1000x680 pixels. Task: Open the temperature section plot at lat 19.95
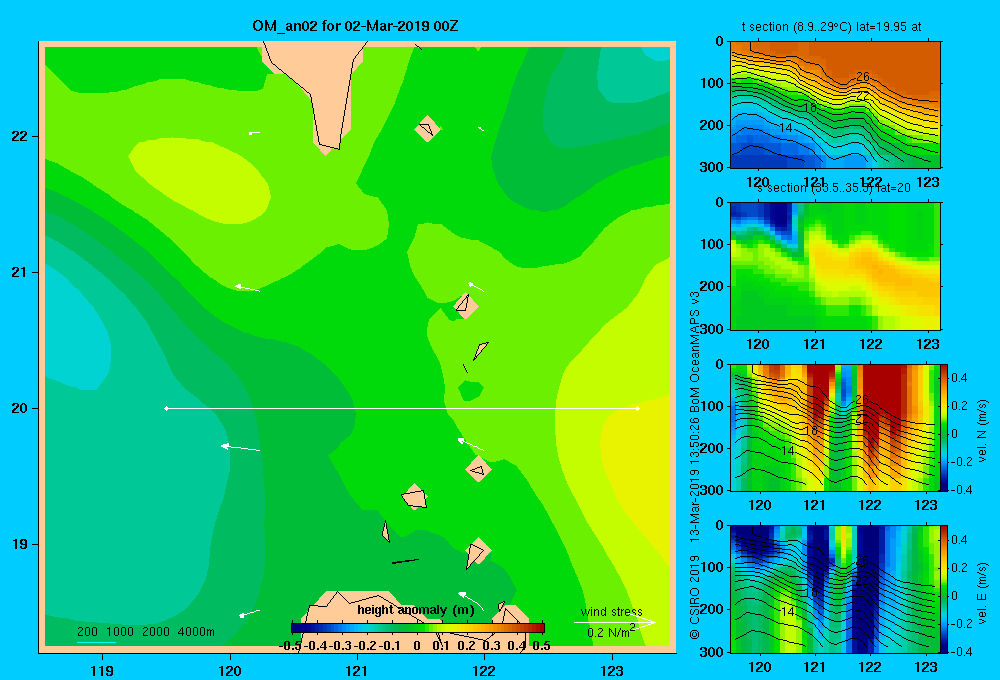pyautogui.click(x=835, y=105)
